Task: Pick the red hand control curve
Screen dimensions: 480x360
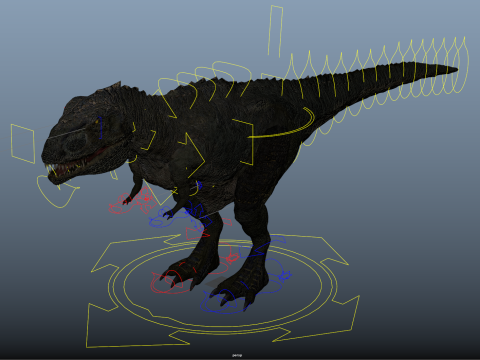Action: tap(121, 205)
